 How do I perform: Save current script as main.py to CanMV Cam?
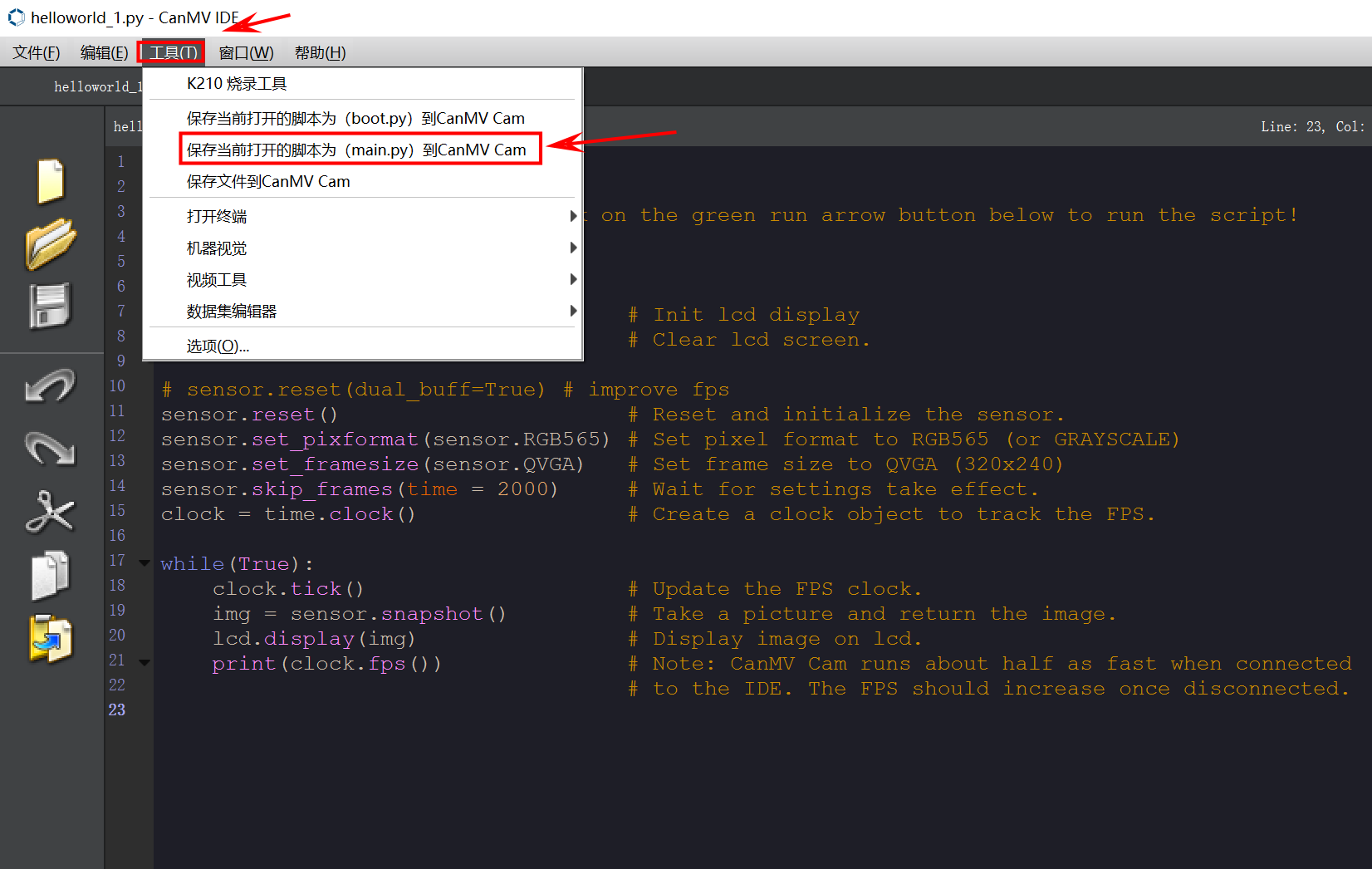[362, 150]
